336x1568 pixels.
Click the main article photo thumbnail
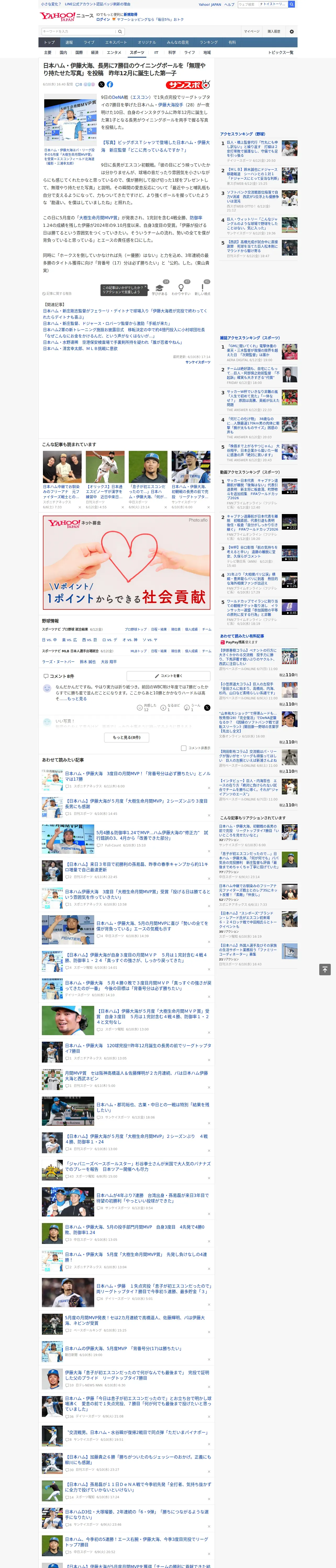(70, 120)
